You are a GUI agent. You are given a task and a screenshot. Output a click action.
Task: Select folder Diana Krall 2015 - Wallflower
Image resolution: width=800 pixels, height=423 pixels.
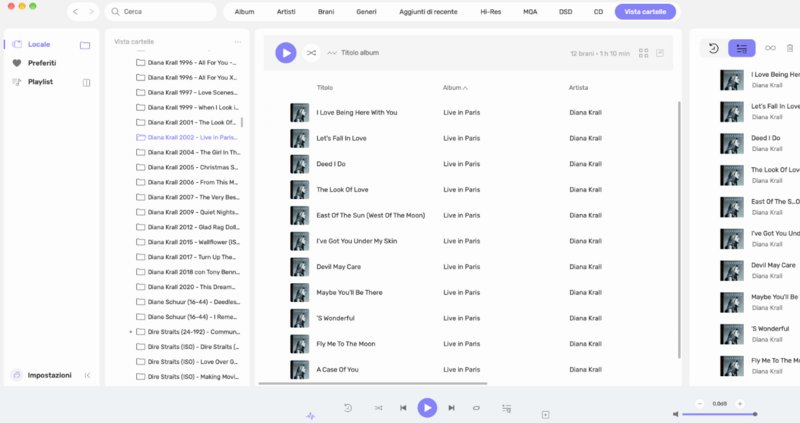point(188,242)
